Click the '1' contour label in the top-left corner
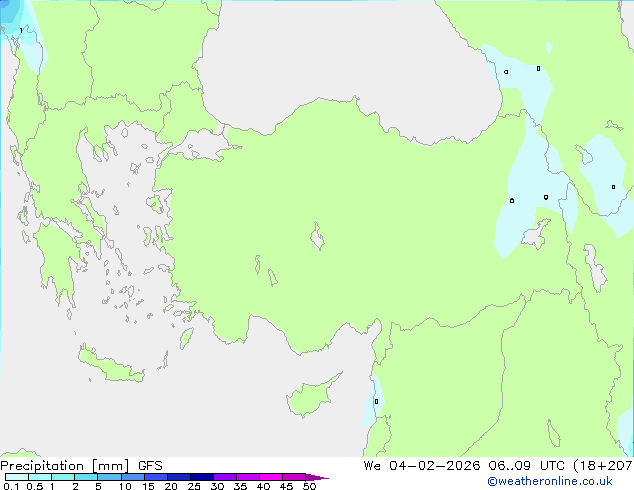This screenshot has height=490, width=634. [x=21, y=31]
